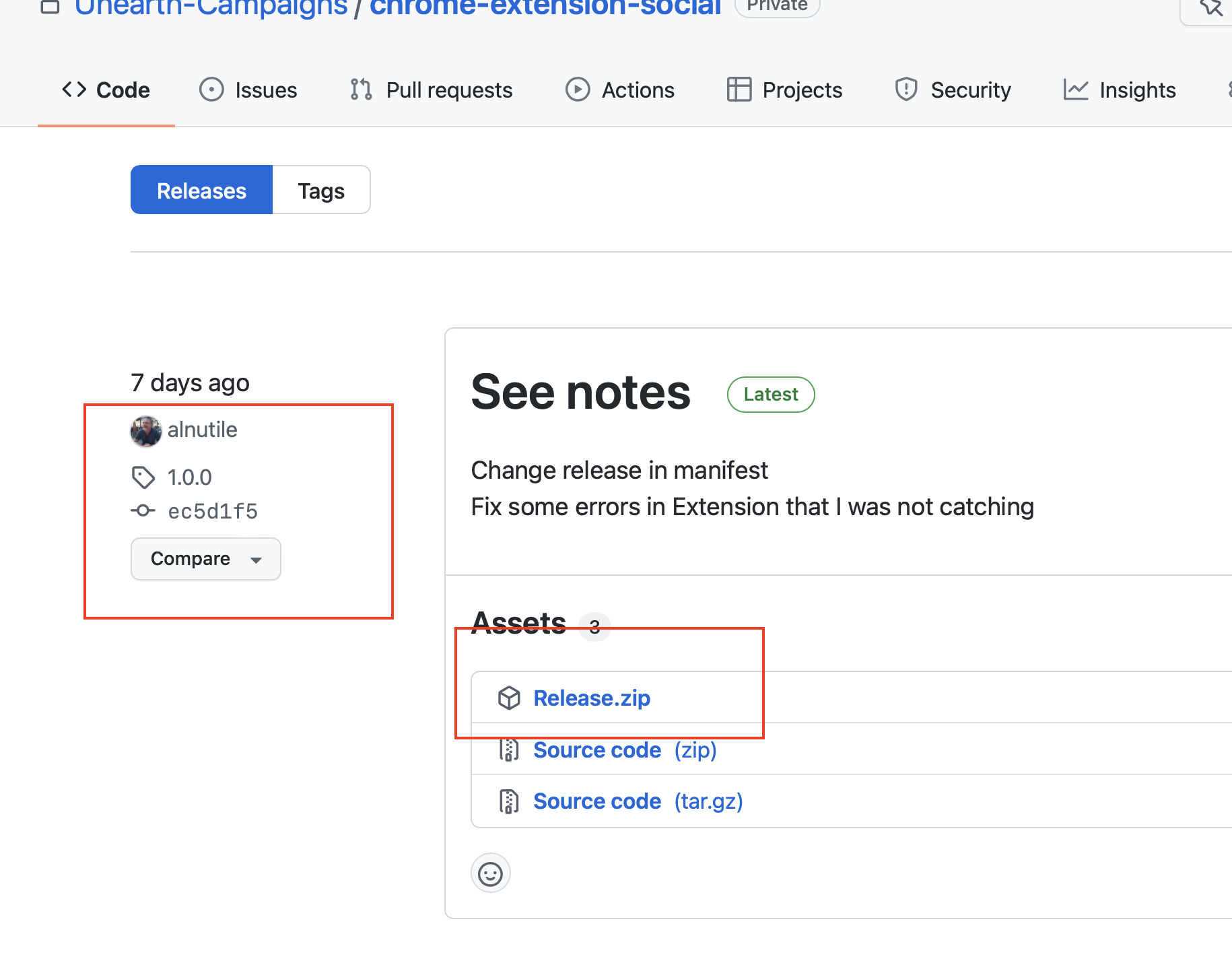Download the Release.zip asset
Screen dimensions: 1232x967
[592, 698]
